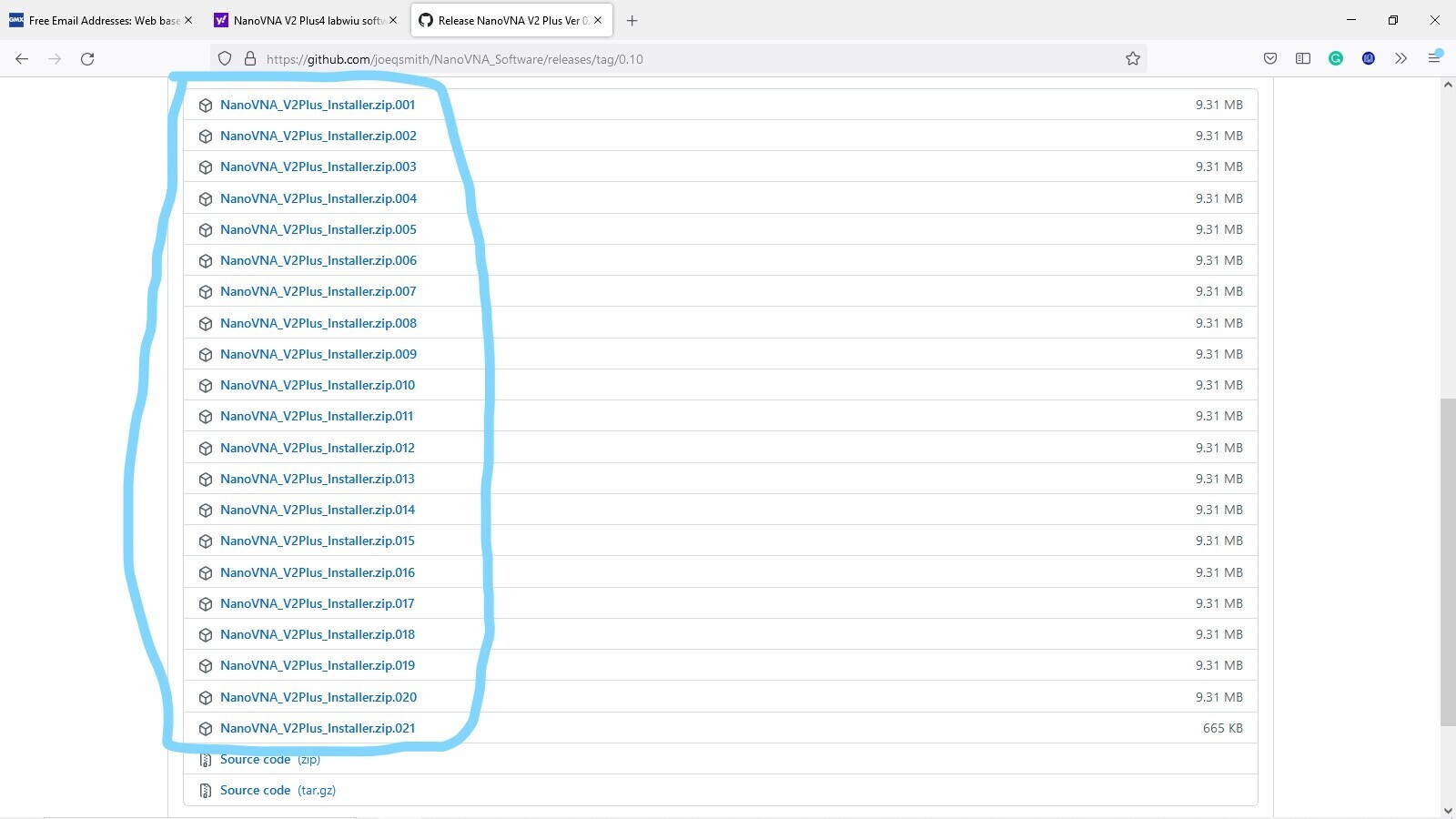Click package icon beside Installer.zip.001
Screen dimensions: 1456x819
pyautogui.click(x=206, y=106)
